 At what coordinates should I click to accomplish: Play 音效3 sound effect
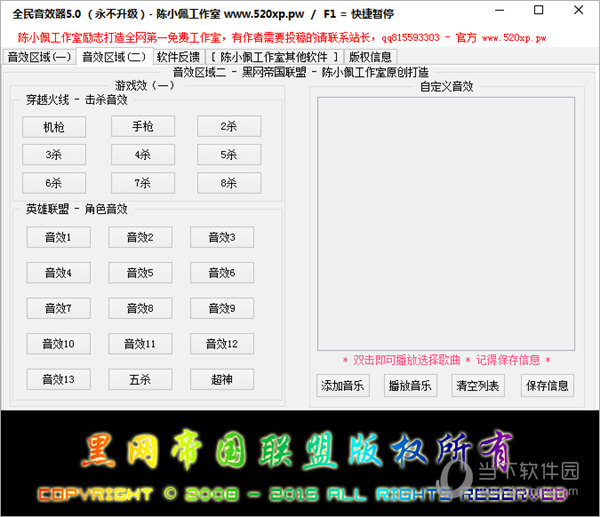point(222,237)
